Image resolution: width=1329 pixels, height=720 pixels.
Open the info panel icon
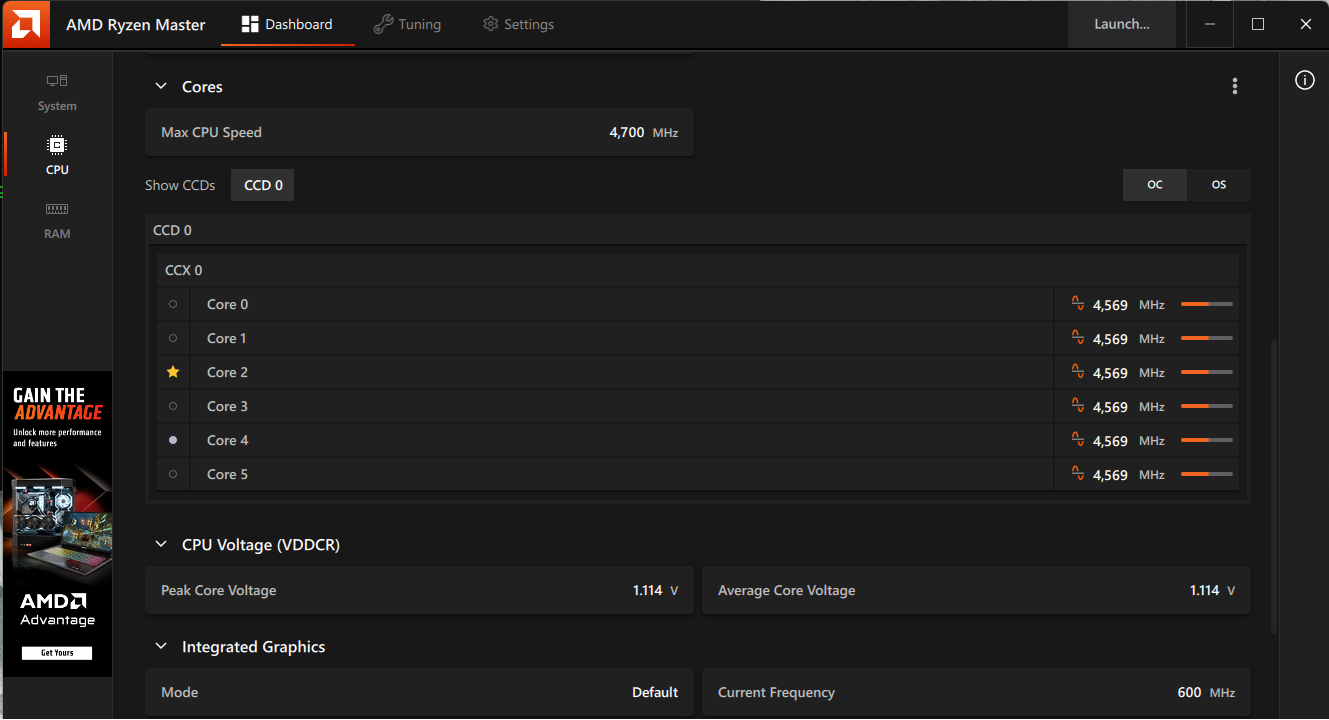pos(1305,81)
